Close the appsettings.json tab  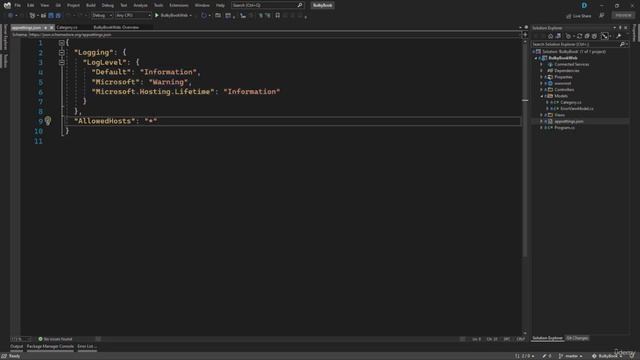[51, 27]
